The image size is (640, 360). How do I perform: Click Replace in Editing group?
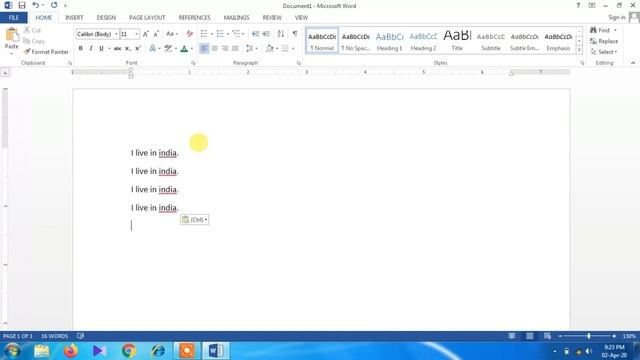pos(604,41)
